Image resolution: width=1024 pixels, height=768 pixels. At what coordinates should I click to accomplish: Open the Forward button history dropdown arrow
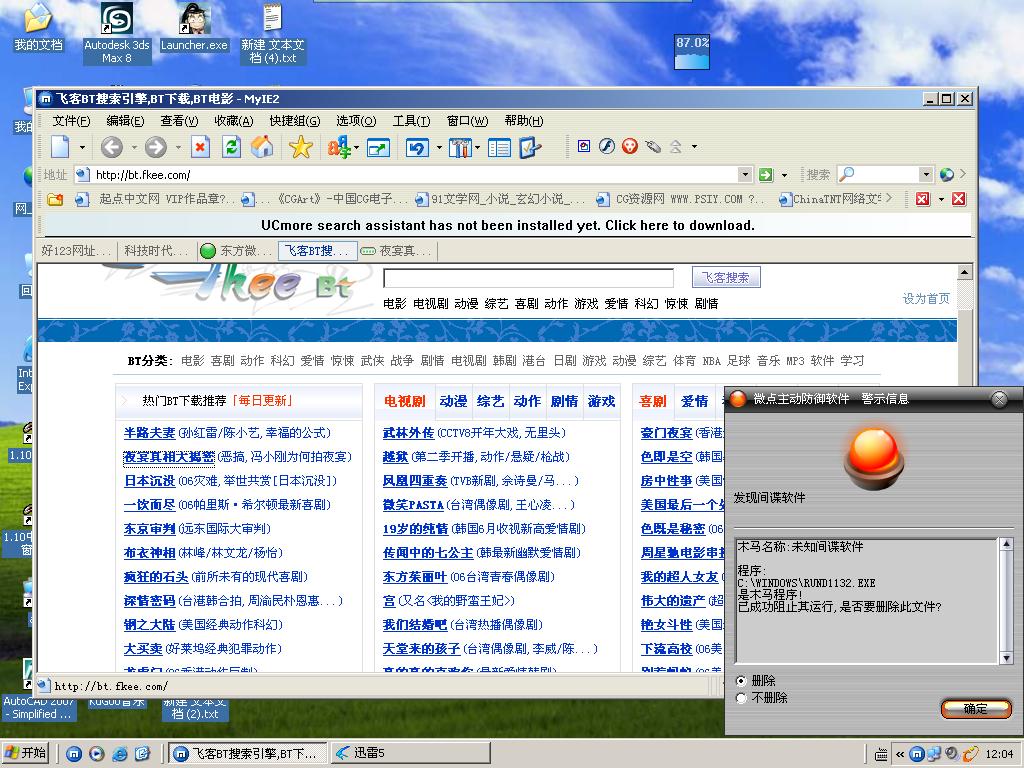pos(178,148)
